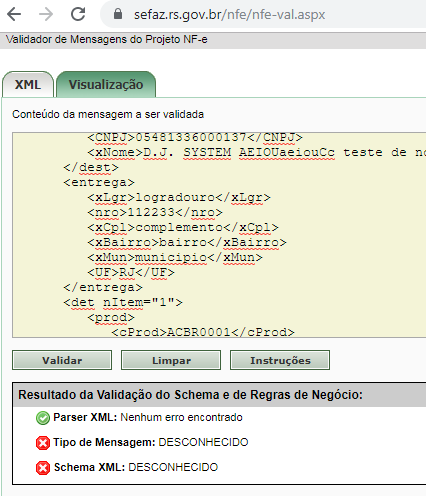This screenshot has width=426, height=496.
Task: Click the padlock site security icon
Action: [118, 14]
